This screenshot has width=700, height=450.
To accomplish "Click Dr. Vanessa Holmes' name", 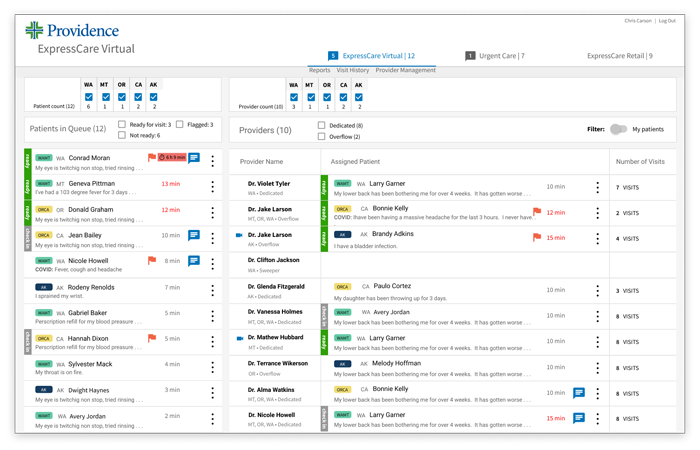I will pos(275,312).
